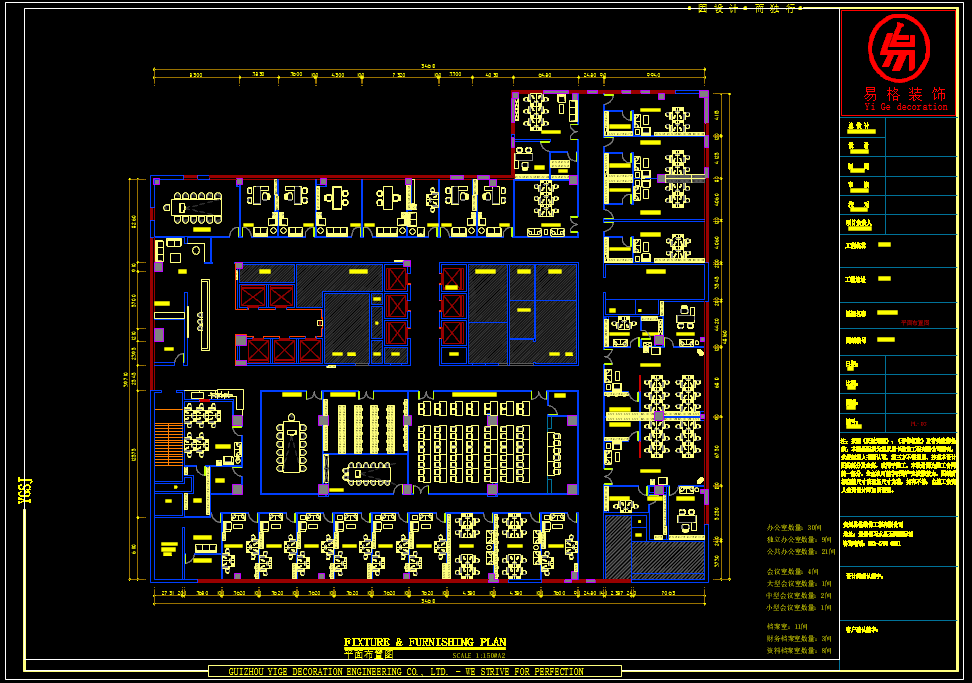The width and height of the screenshot is (972, 683).
Task: Select the 办公室数量: 30间 line
Action: tap(795, 527)
